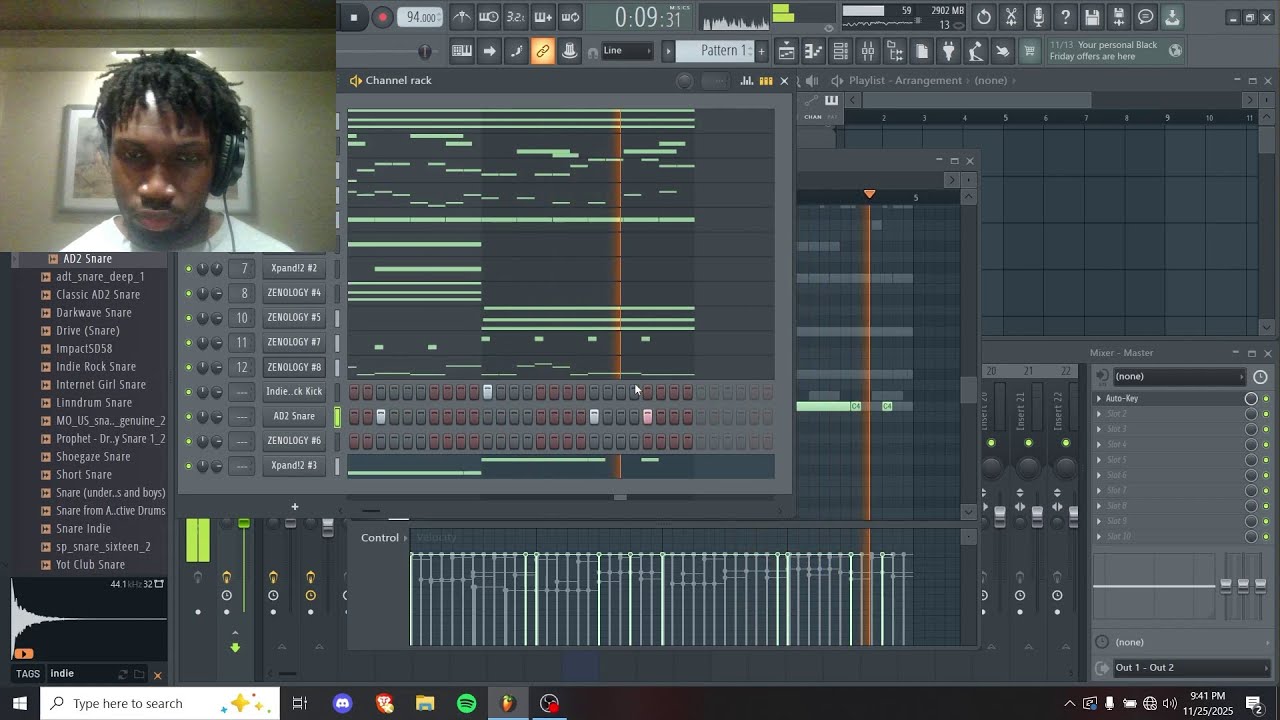Stop playback with the stop button

[x=353, y=17]
